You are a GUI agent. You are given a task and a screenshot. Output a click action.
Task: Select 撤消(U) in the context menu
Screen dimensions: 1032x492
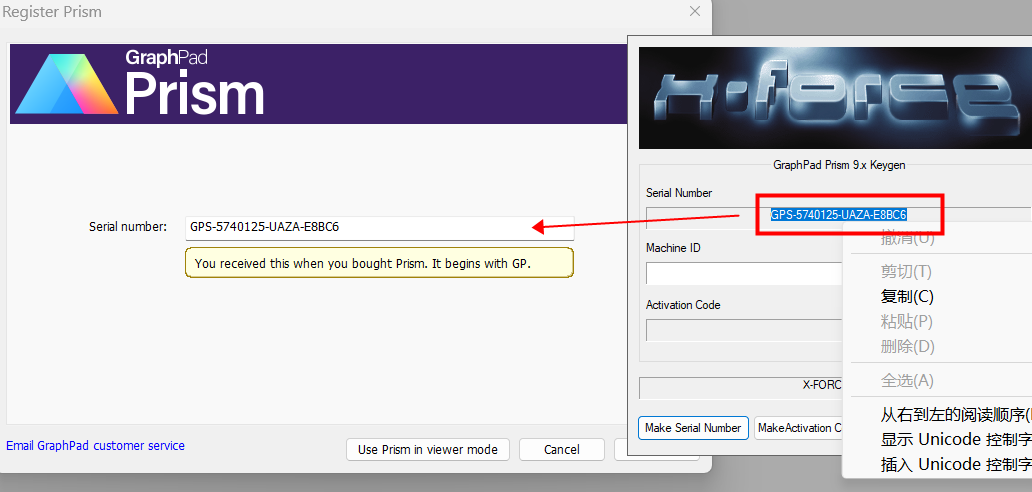point(906,238)
